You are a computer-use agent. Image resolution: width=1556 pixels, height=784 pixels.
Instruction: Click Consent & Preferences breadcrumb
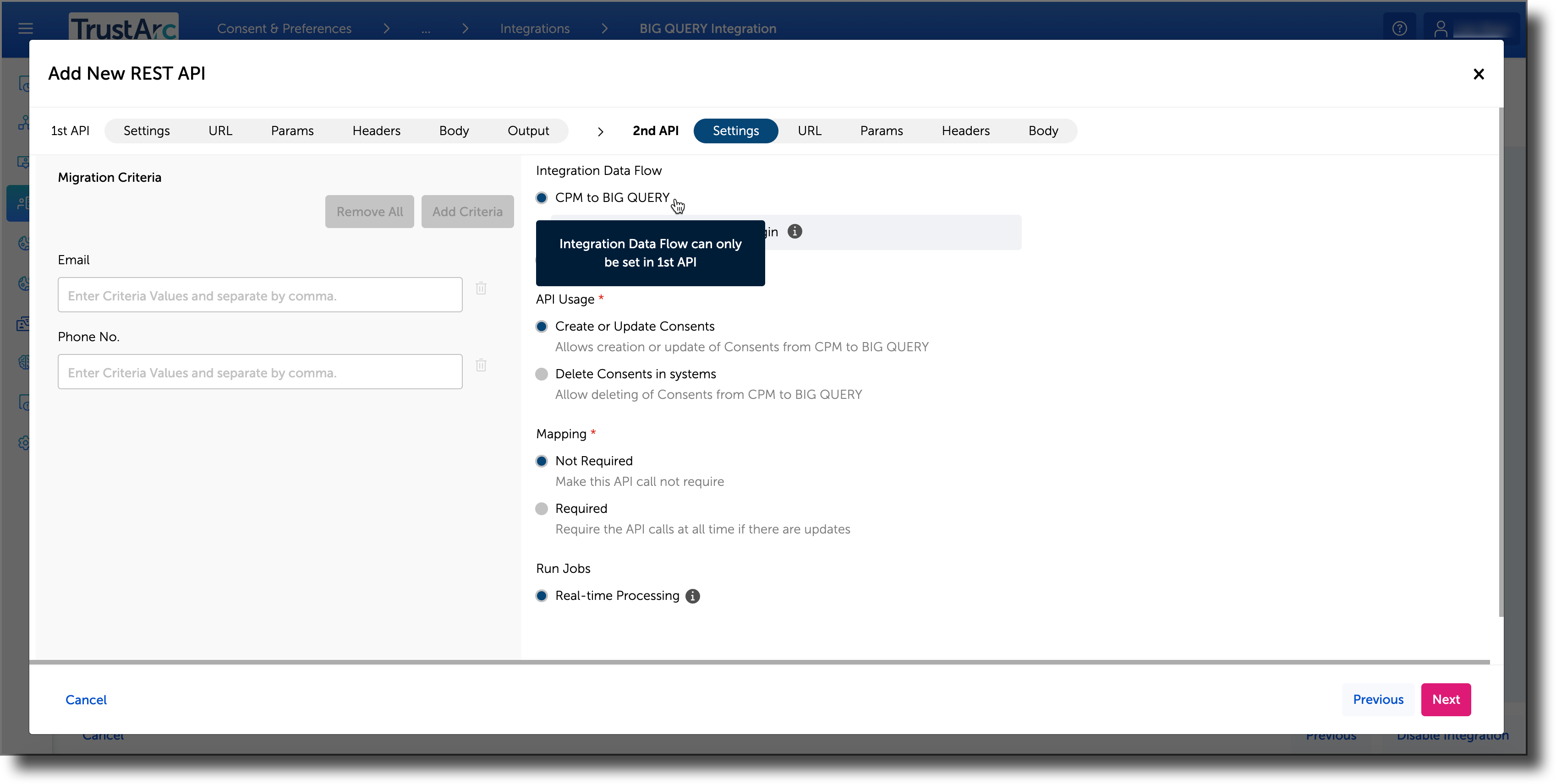(284, 28)
